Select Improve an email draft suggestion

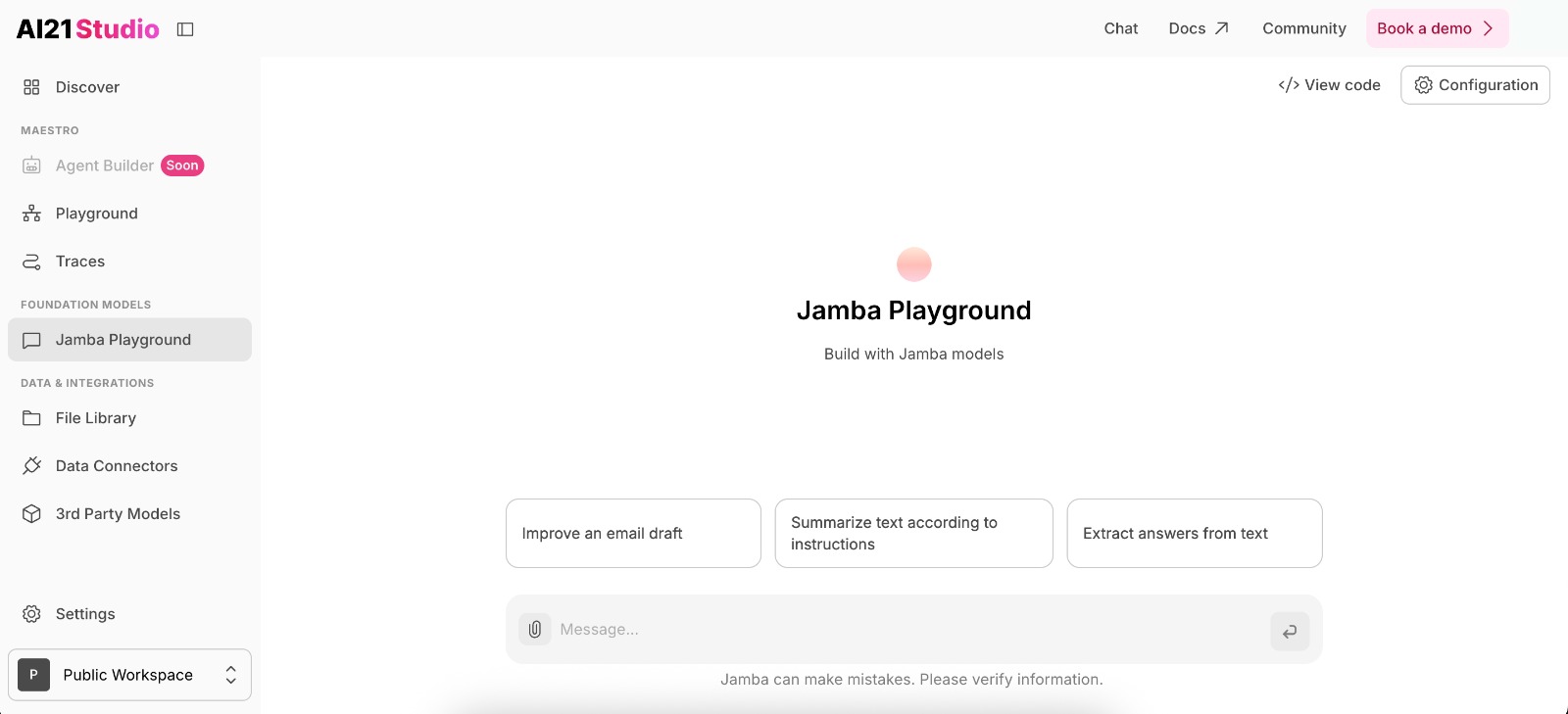click(633, 534)
